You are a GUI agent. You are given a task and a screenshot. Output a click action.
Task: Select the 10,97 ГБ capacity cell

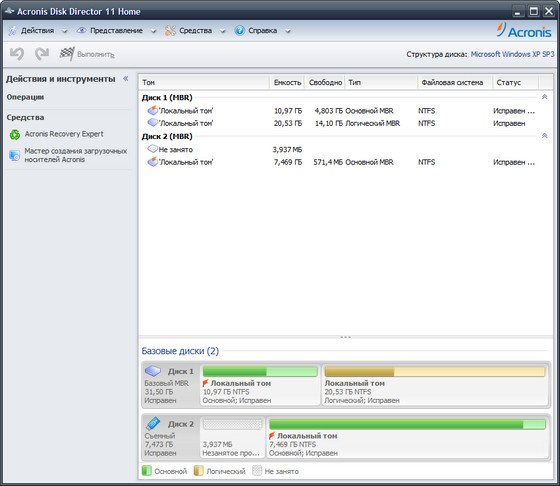point(288,111)
